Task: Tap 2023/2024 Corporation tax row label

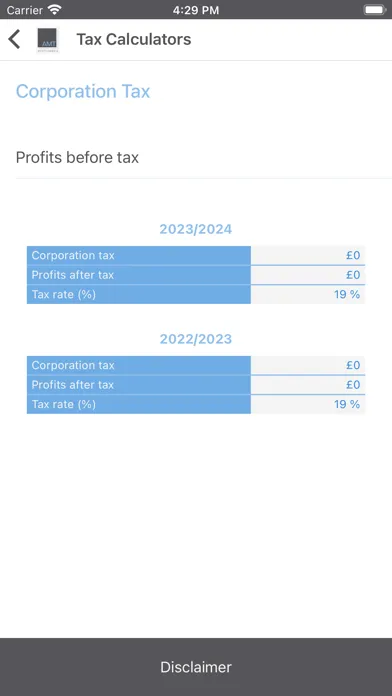Action: point(73,255)
